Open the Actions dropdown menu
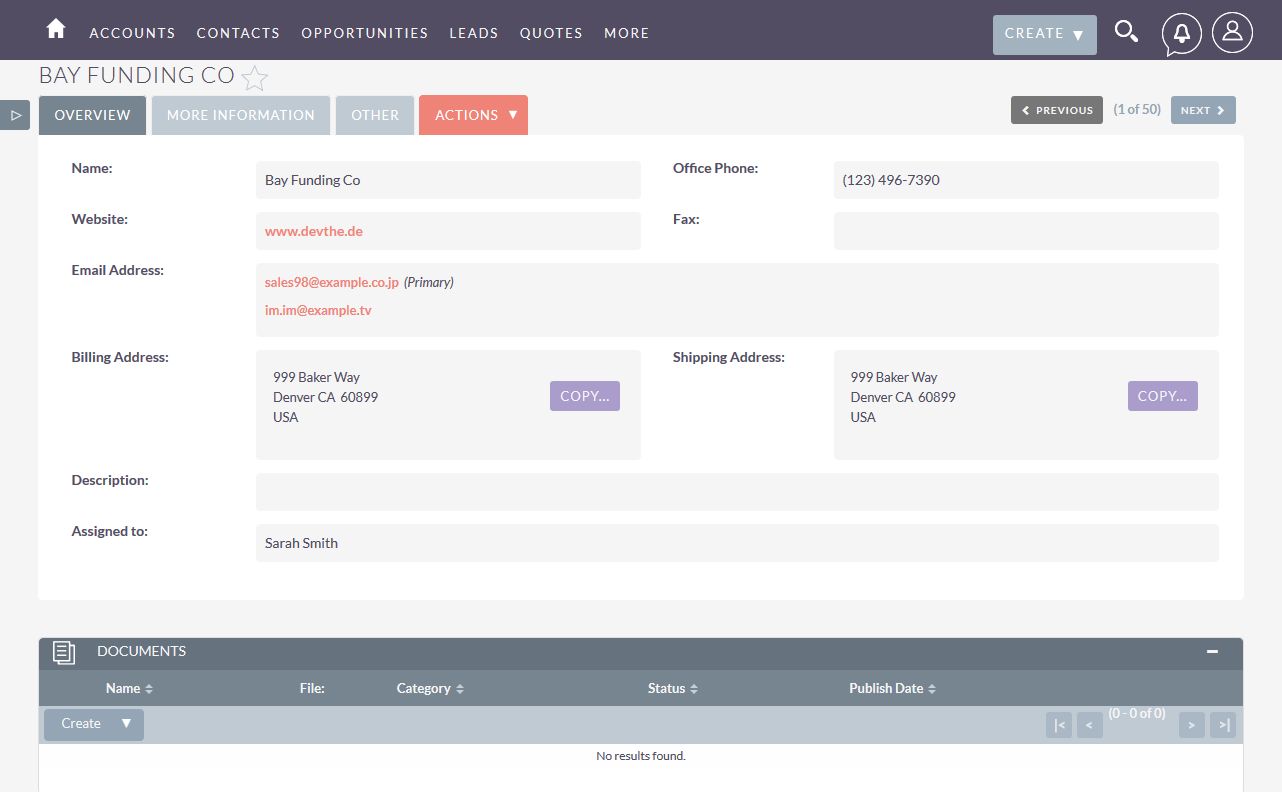 473,115
